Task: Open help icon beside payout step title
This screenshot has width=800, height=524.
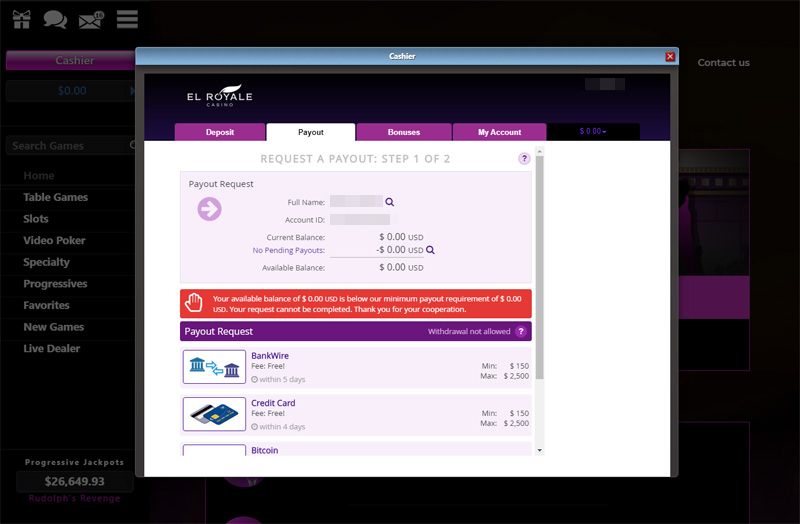Action: pos(524,159)
